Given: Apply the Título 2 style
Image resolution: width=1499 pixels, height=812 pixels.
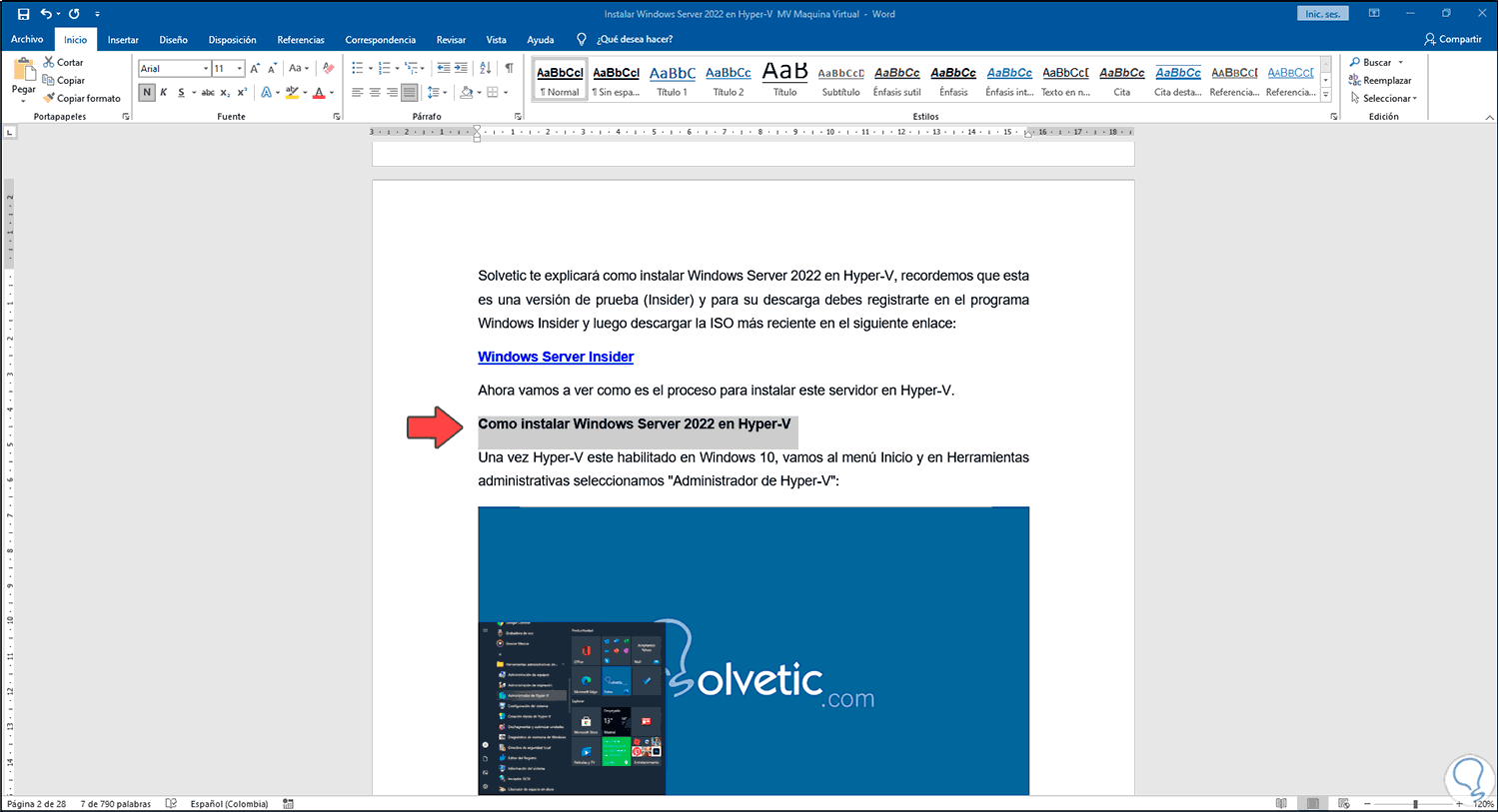Looking at the screenshot, I should pyautogui.click(x=729, y=81).
